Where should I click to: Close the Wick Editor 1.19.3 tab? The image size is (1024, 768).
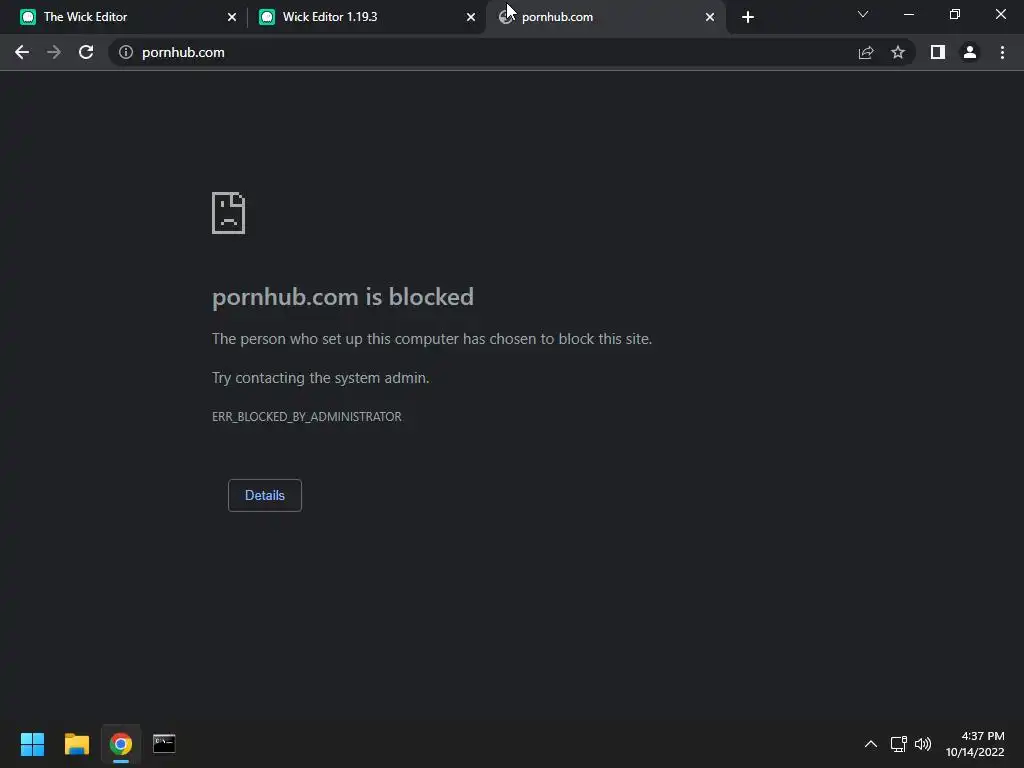click(x=471, y=17)
